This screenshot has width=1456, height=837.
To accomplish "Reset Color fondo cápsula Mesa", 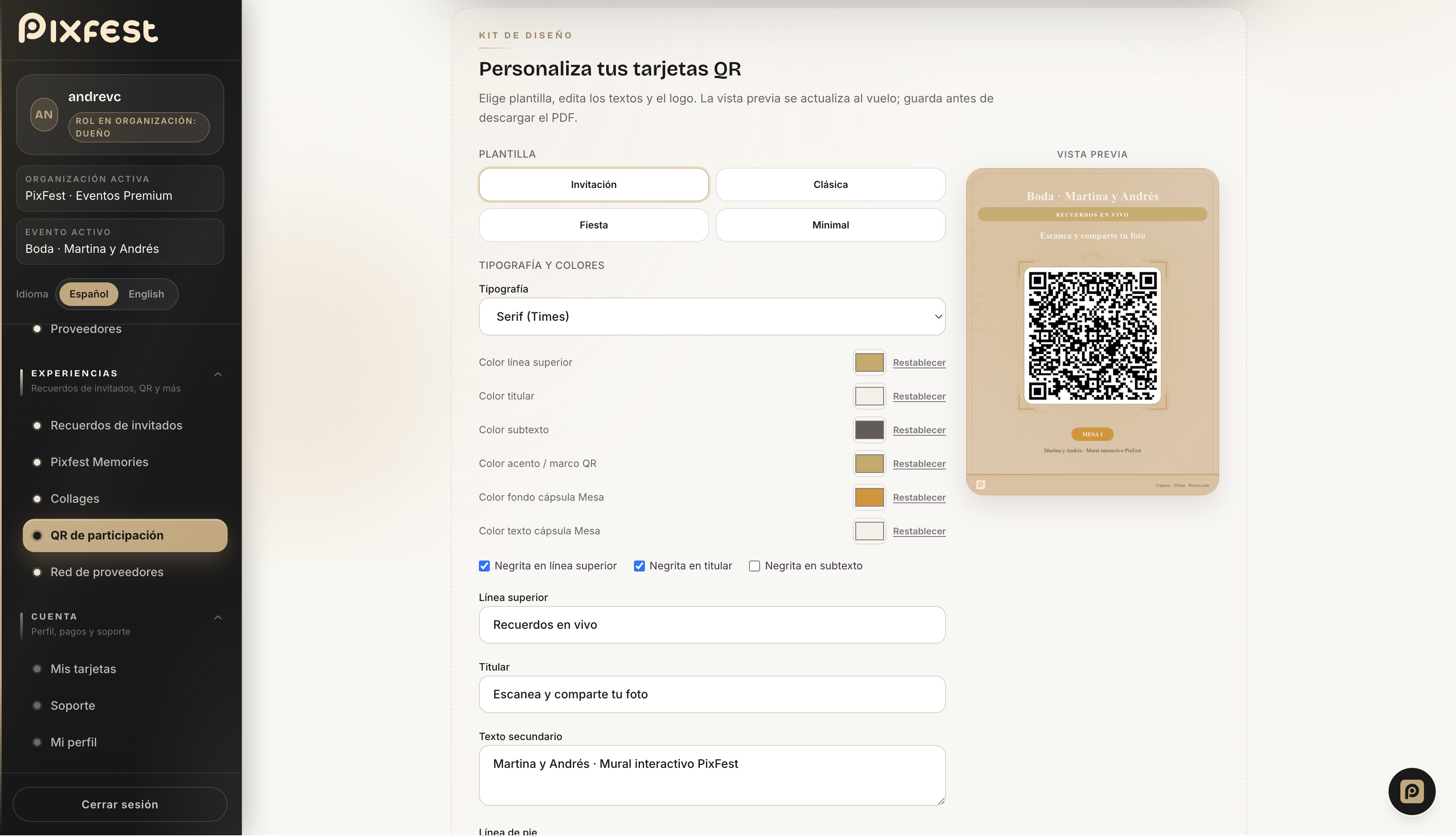I will (x=919, y=498).
